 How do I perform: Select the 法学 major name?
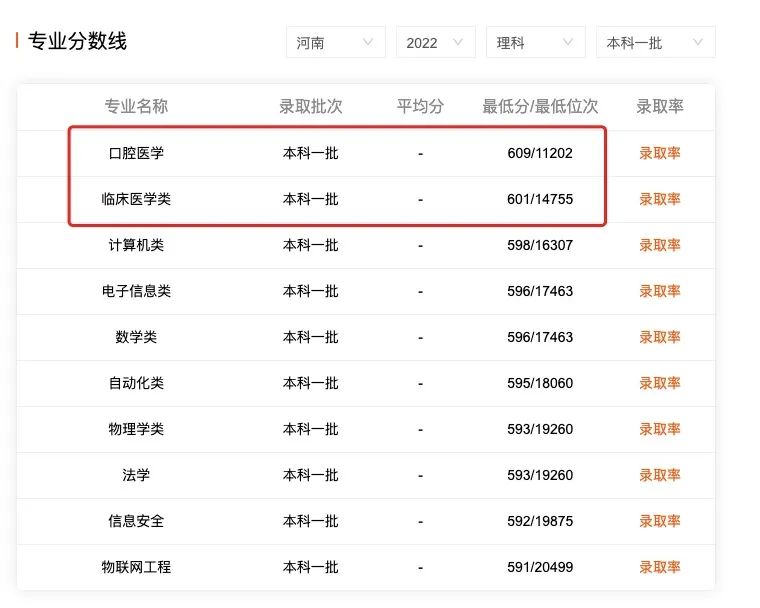click(136, 475)
